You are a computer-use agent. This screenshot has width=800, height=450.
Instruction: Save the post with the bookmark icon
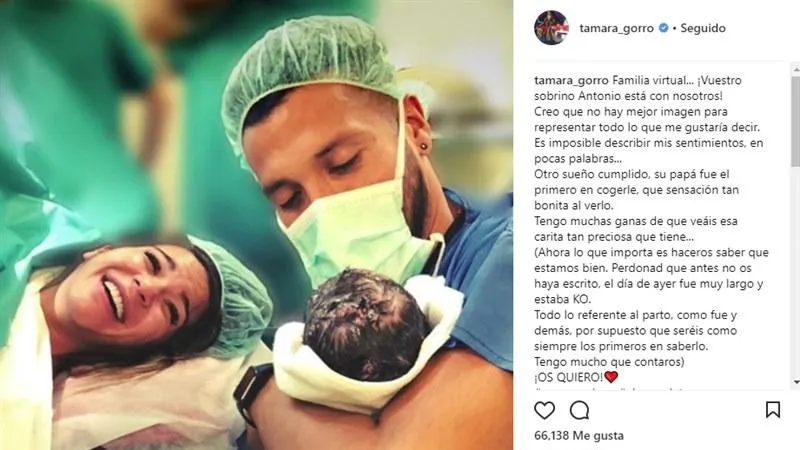[x=773, y=410]
